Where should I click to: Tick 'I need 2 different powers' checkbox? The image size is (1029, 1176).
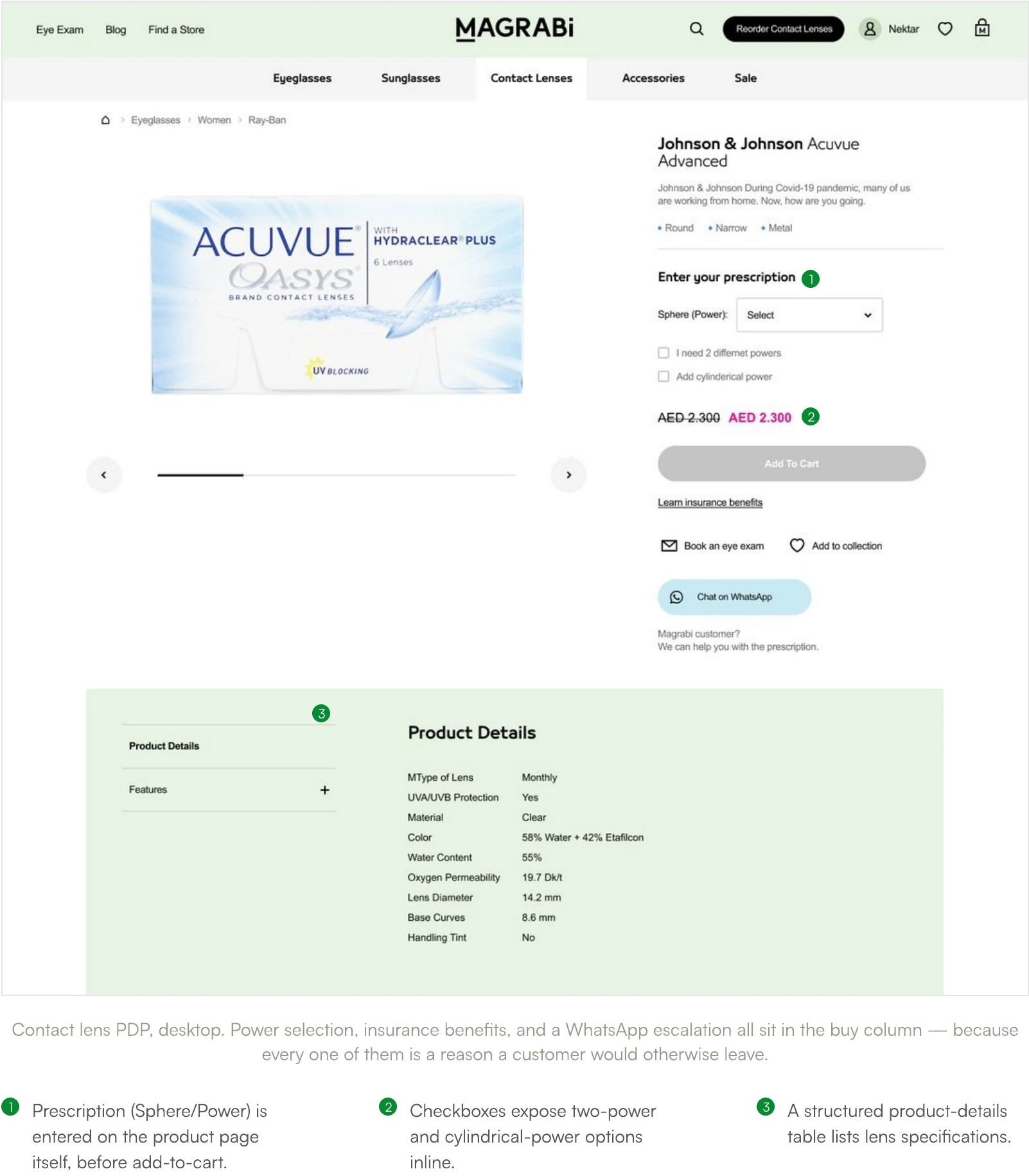coord(664,353)
